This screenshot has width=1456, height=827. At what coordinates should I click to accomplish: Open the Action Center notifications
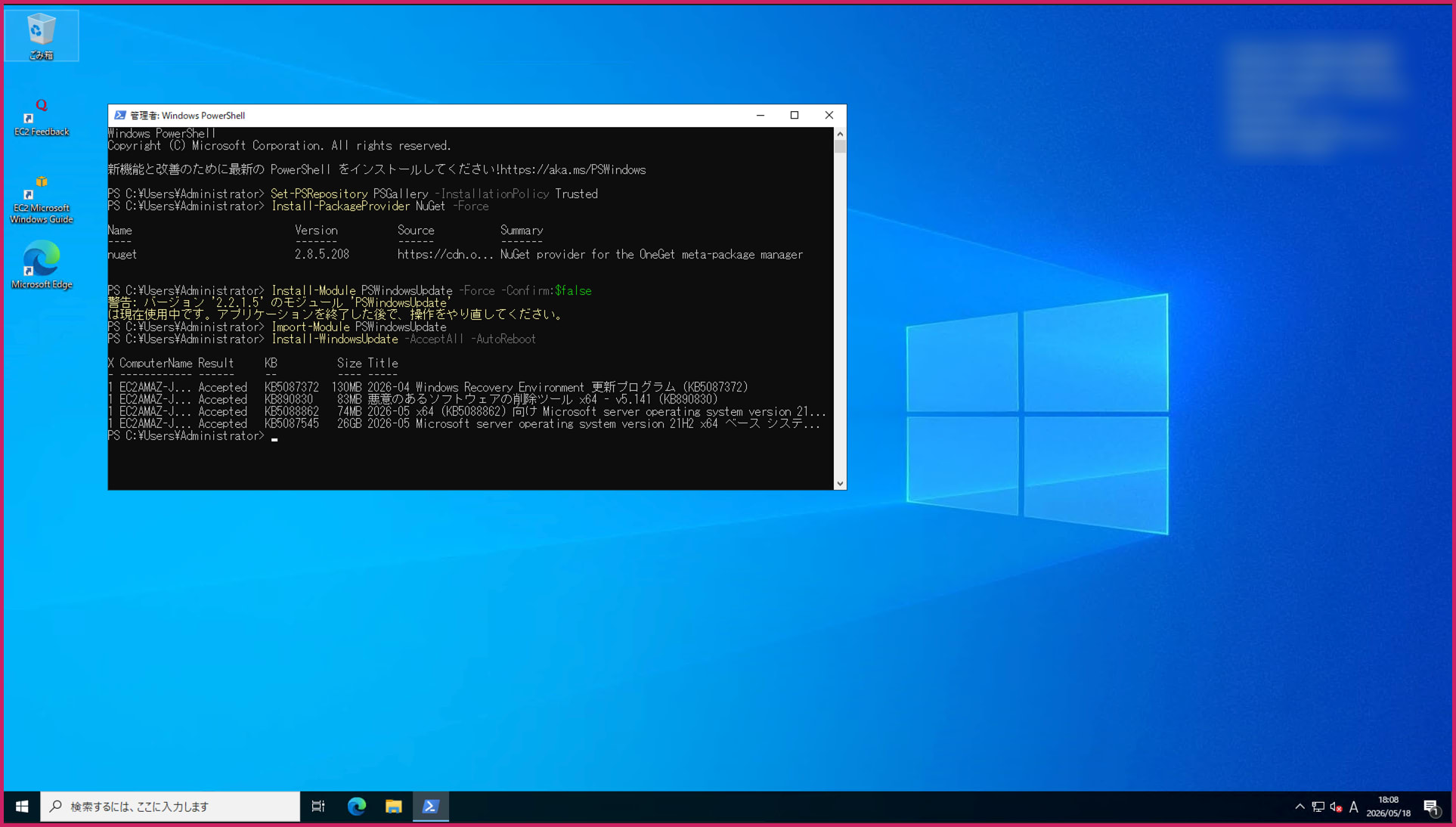1431,807
